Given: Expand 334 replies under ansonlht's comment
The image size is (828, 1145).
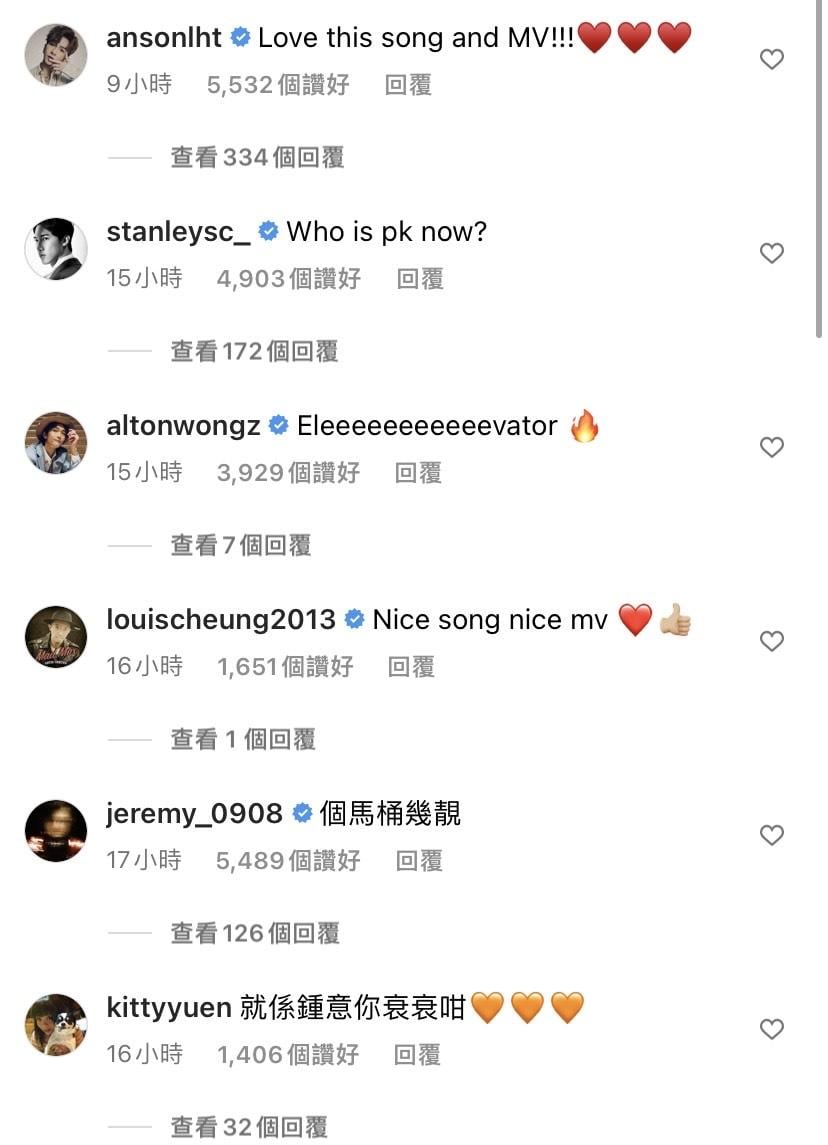Looking at the screenshot, I should (257, 157).
